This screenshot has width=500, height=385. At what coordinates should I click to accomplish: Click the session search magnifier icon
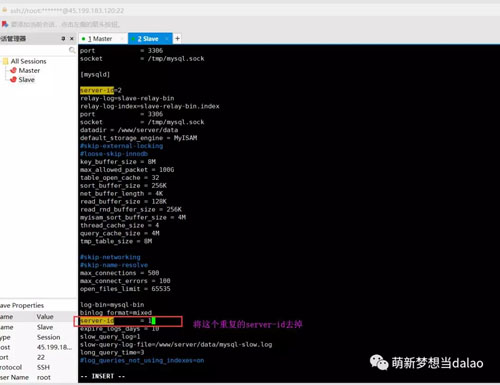[72, 50]
